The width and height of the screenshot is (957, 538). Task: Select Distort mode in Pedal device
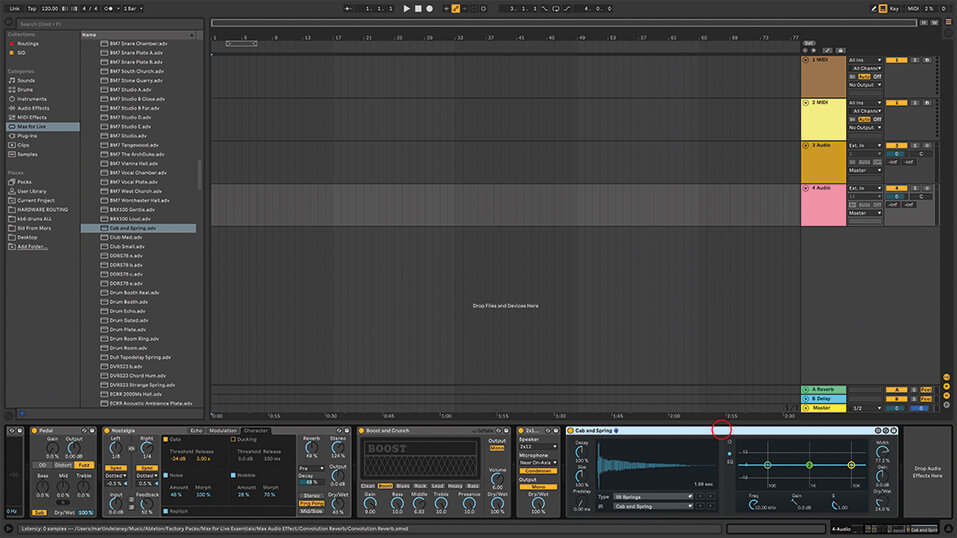[63, 465]
